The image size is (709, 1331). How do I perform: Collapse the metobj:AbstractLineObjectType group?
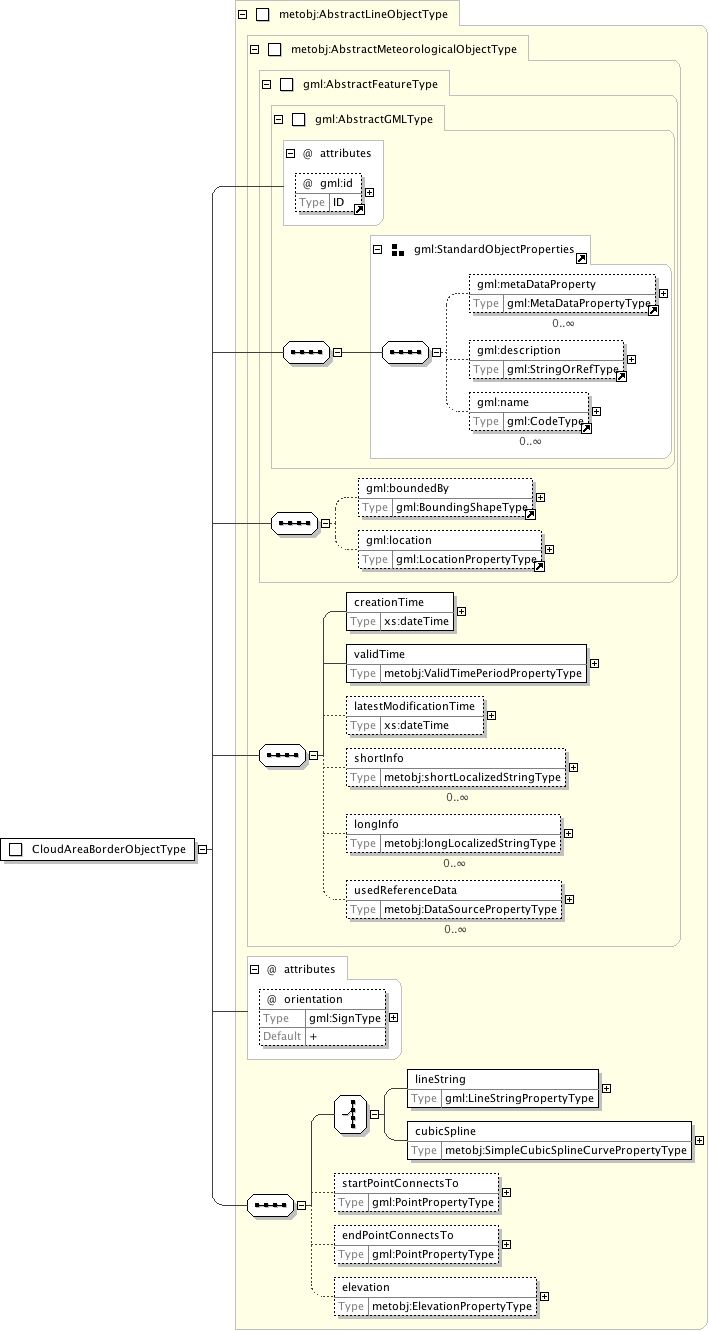pyautogui.click(x=242, y=15)
